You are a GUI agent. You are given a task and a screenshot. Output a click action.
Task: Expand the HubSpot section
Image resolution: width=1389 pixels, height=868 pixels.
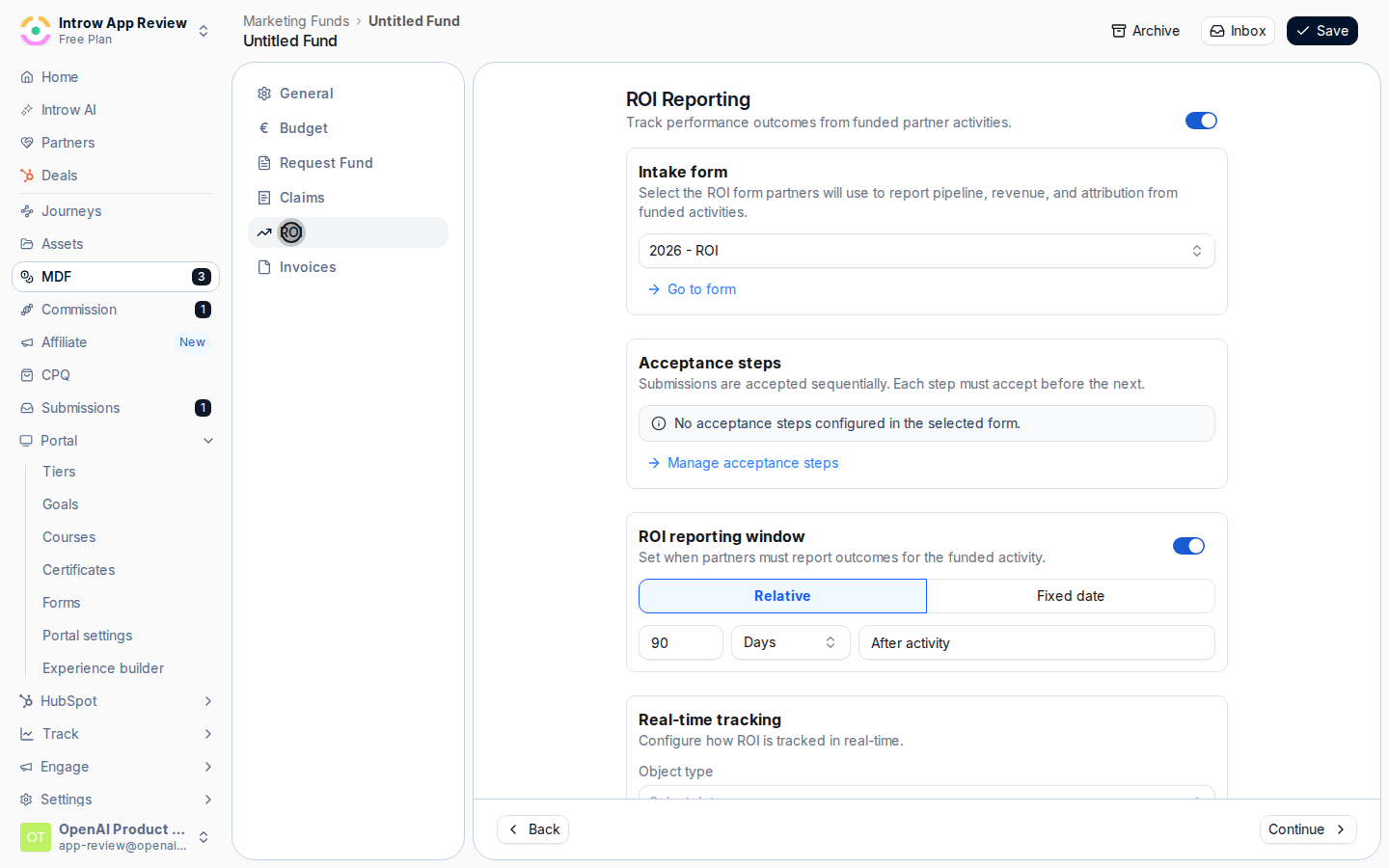pos(116,701)
